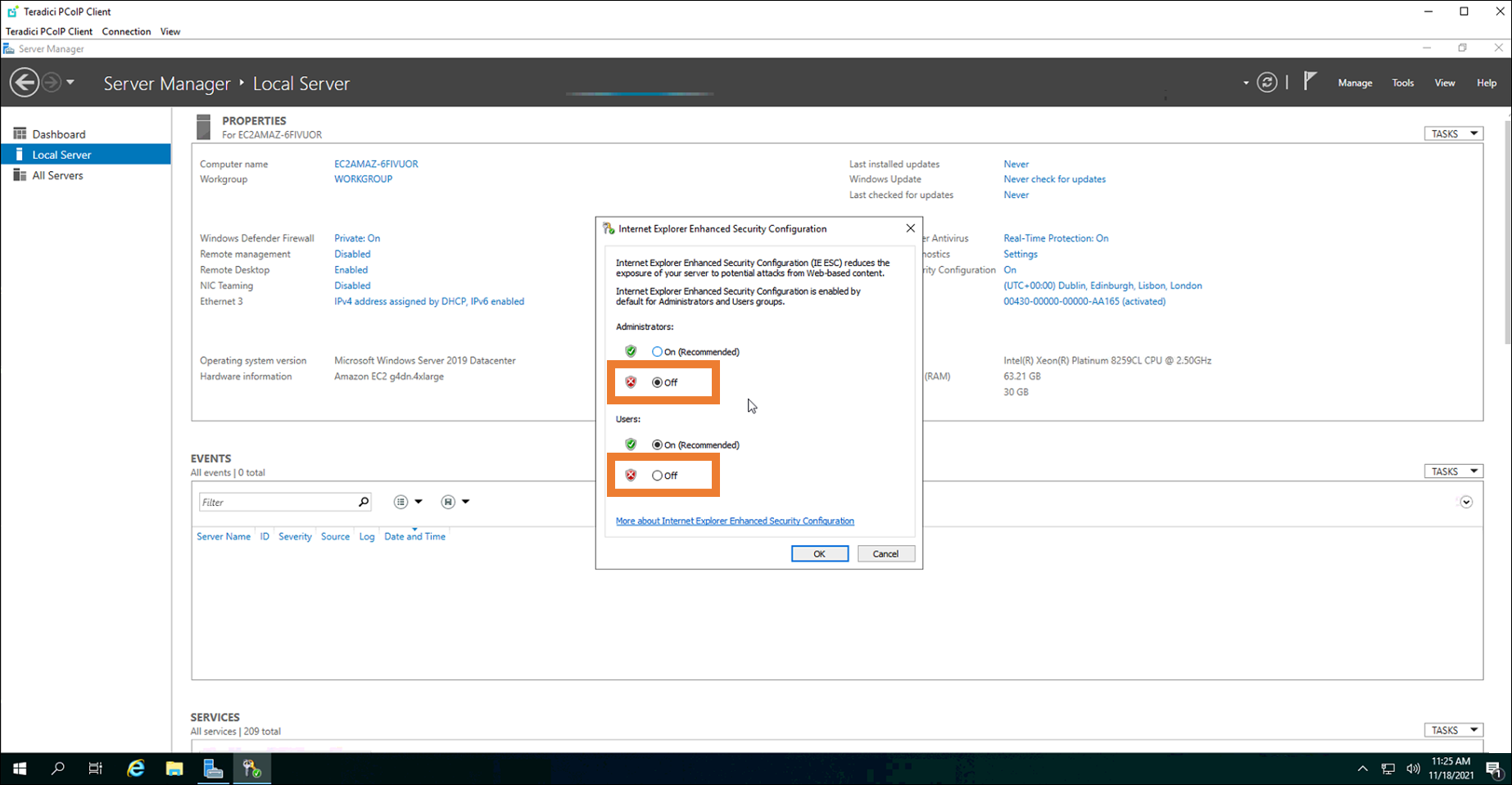Screen dimensions: 1512x785
Task: Select All Servers in the sidebar
Action: 57,175
